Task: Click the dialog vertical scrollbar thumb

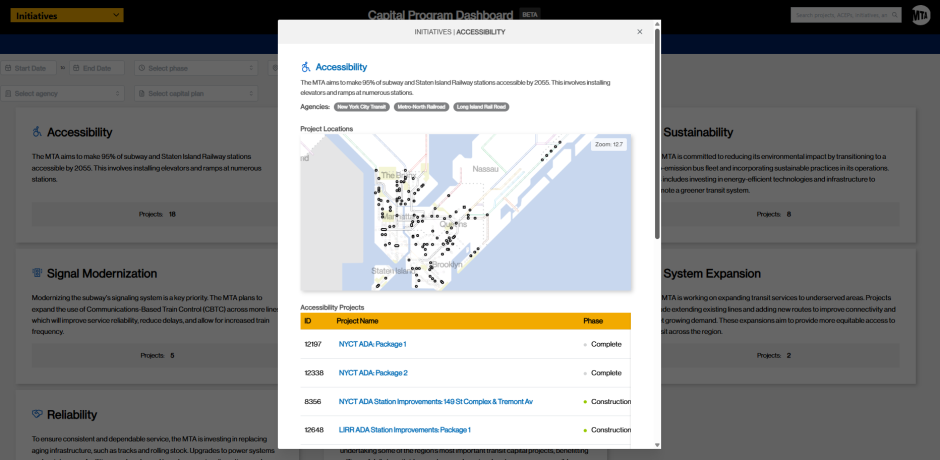Action: pyautogui.click(x=657, y=133)
